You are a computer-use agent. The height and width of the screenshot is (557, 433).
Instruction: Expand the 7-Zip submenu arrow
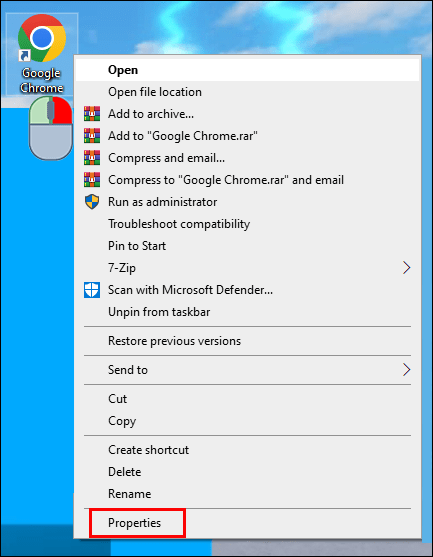click(x=406, y=268)
